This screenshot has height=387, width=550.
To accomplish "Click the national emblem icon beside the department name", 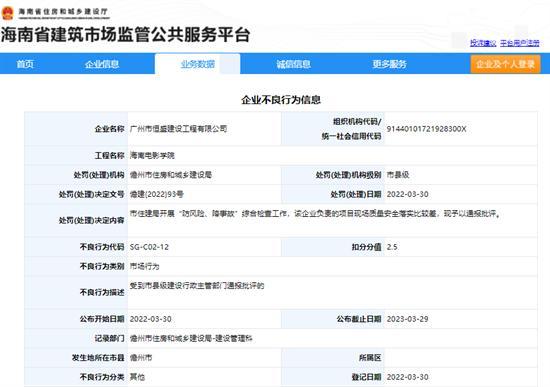I will point(7,13).
